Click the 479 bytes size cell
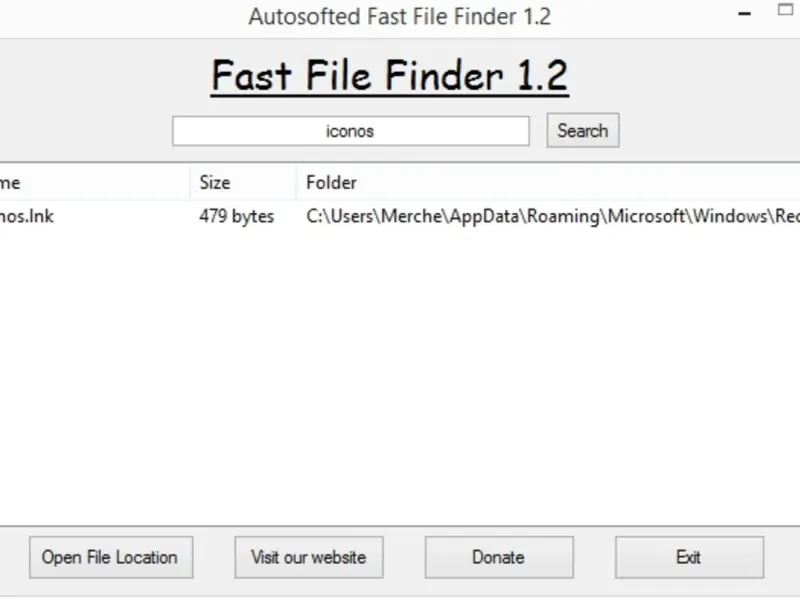 [x=236, y=216]
